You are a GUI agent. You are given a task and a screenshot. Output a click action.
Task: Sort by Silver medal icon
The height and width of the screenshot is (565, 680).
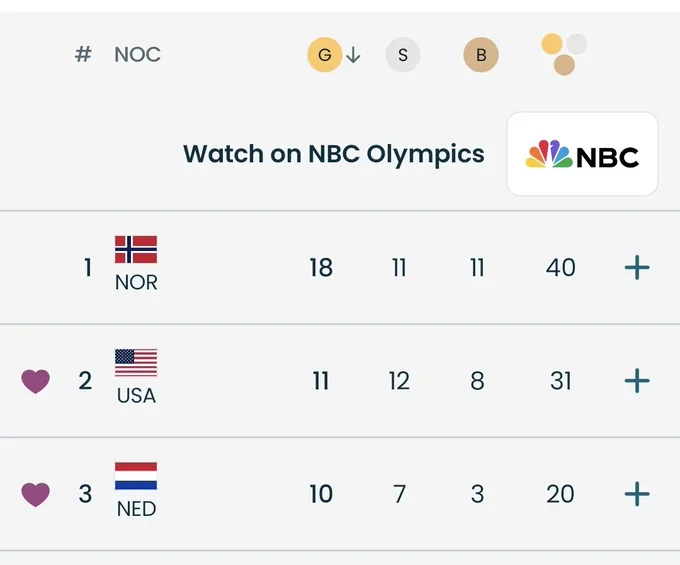click(x=402, y=55)
